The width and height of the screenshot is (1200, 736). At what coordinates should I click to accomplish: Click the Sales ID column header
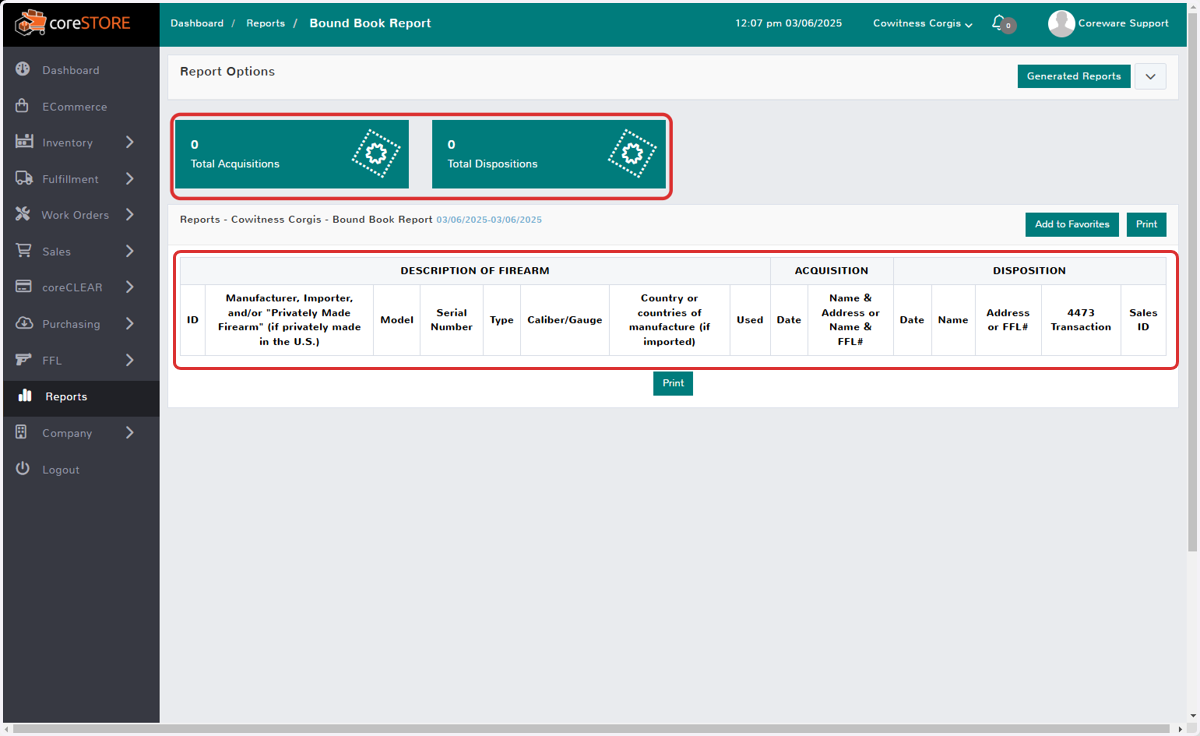click(x=1143, y=320)
